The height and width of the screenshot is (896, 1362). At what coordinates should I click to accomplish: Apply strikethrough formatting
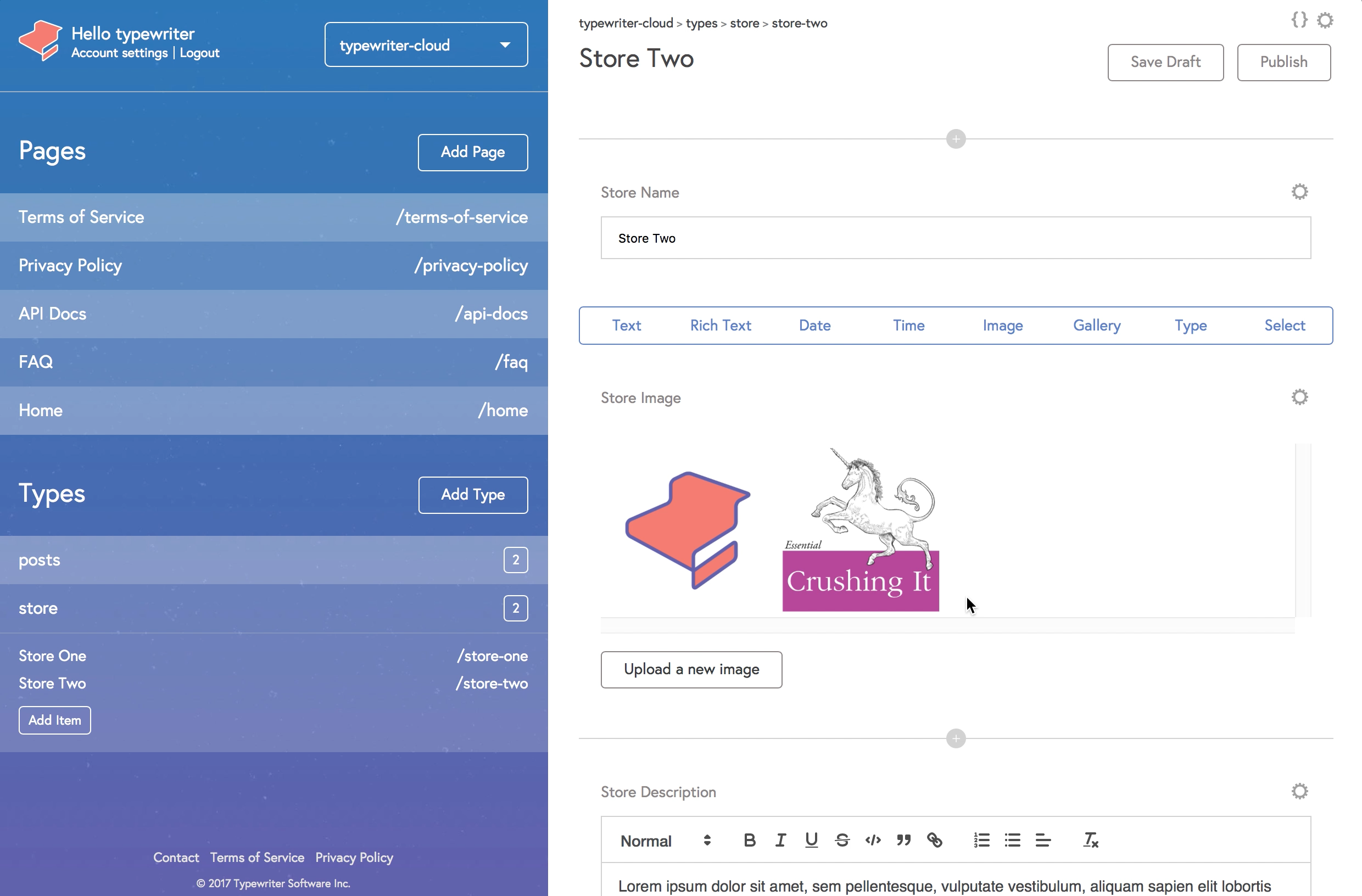tap(842, 840)
